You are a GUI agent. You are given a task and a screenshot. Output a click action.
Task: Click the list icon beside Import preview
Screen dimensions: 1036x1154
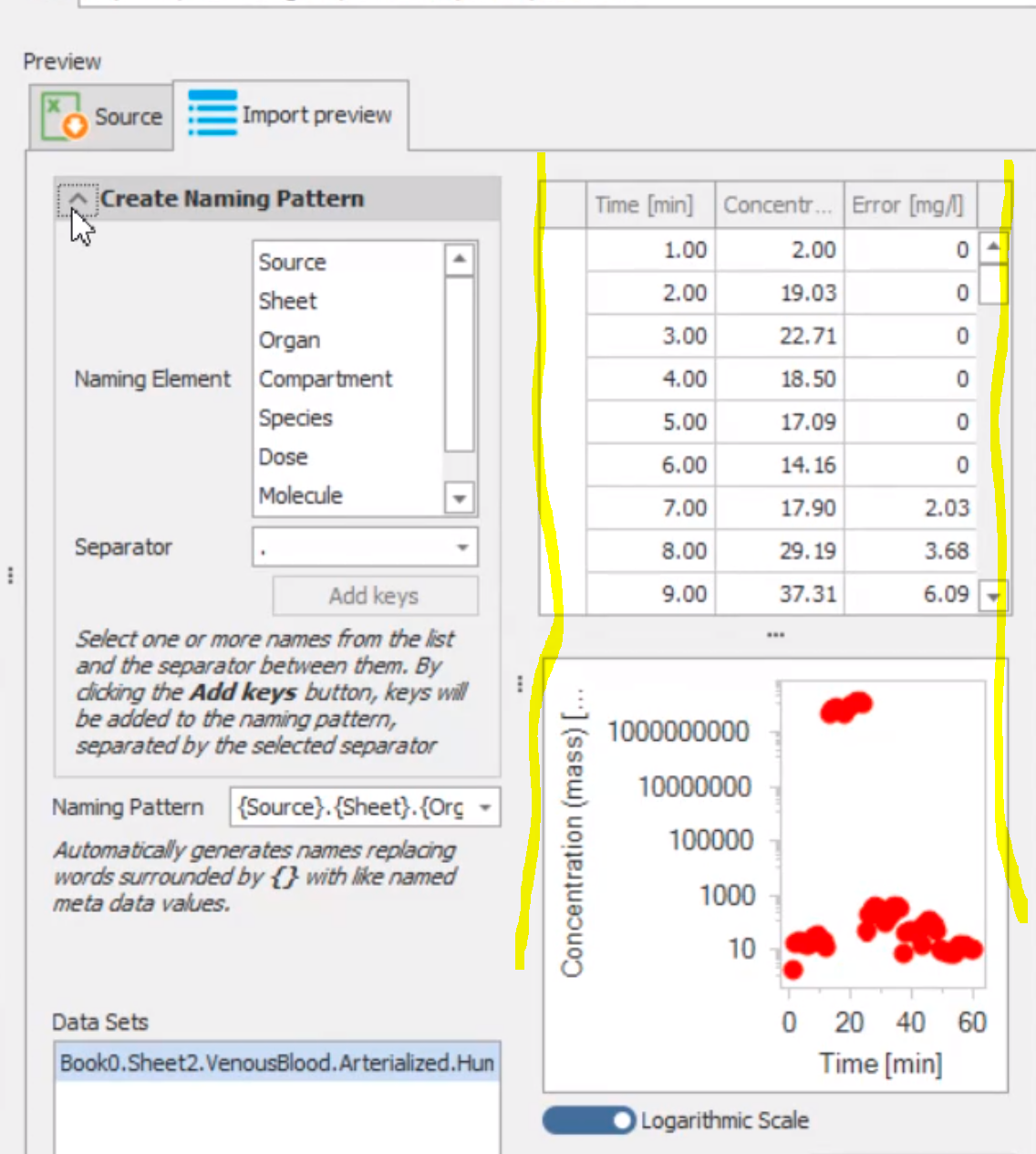click(x=211, y=114)
